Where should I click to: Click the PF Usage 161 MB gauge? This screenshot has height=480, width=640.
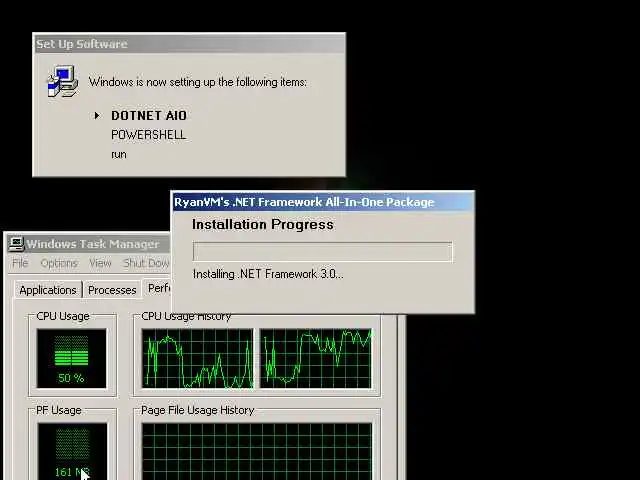[72, 451]
